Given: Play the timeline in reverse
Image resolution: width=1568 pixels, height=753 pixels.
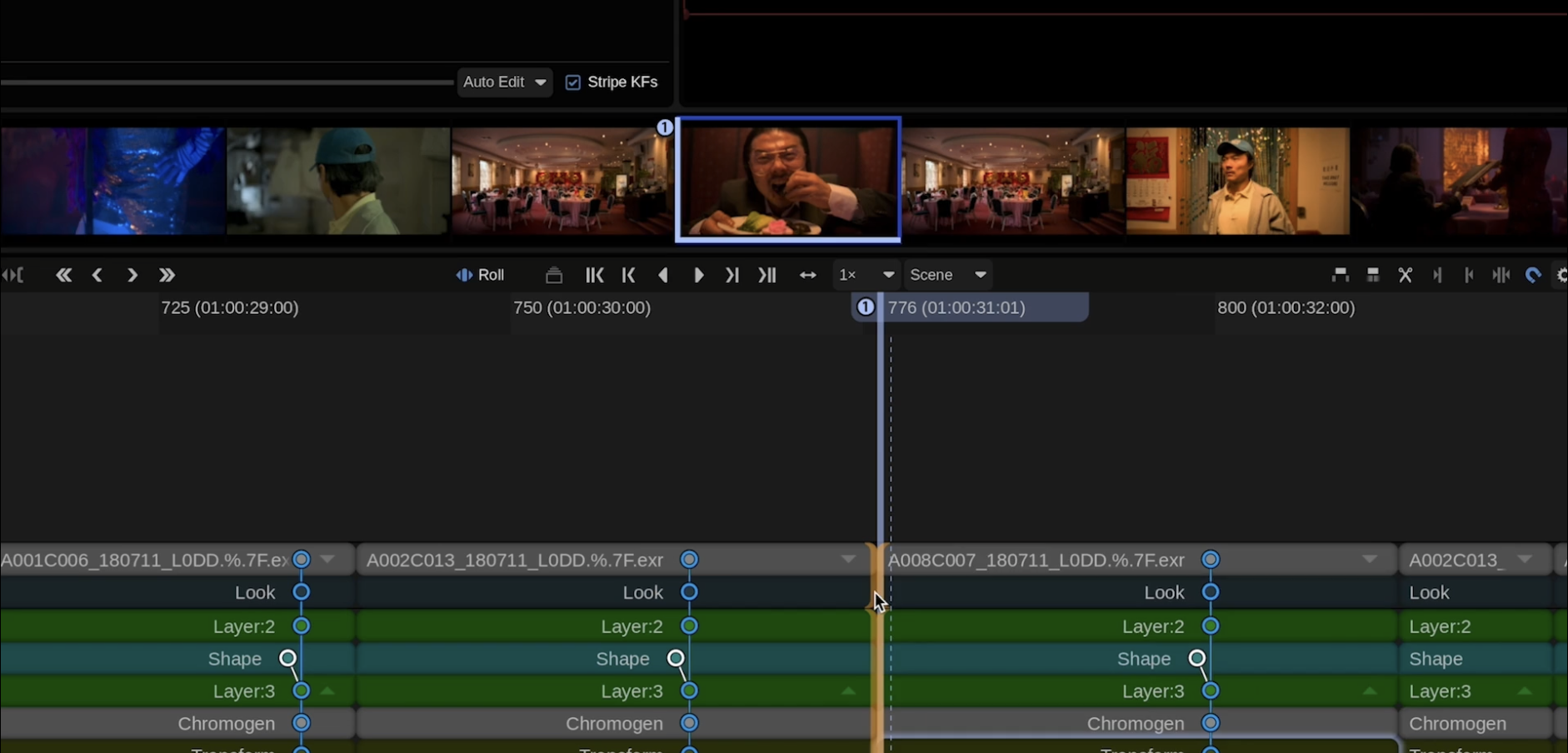Looking at the screenshot, I should point(663,275).
